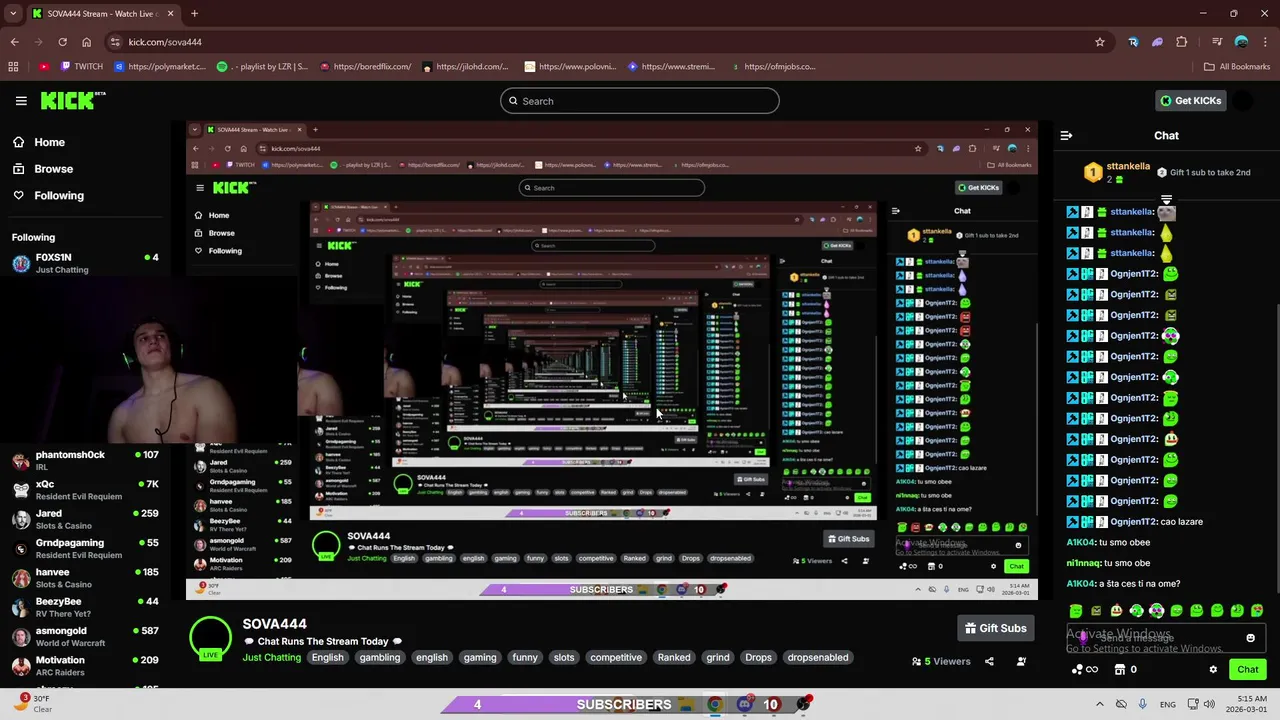Bookmark this page with star icon
Image resolution: width=1280 pixels, height=720 pixels.
pos(1100,42)
